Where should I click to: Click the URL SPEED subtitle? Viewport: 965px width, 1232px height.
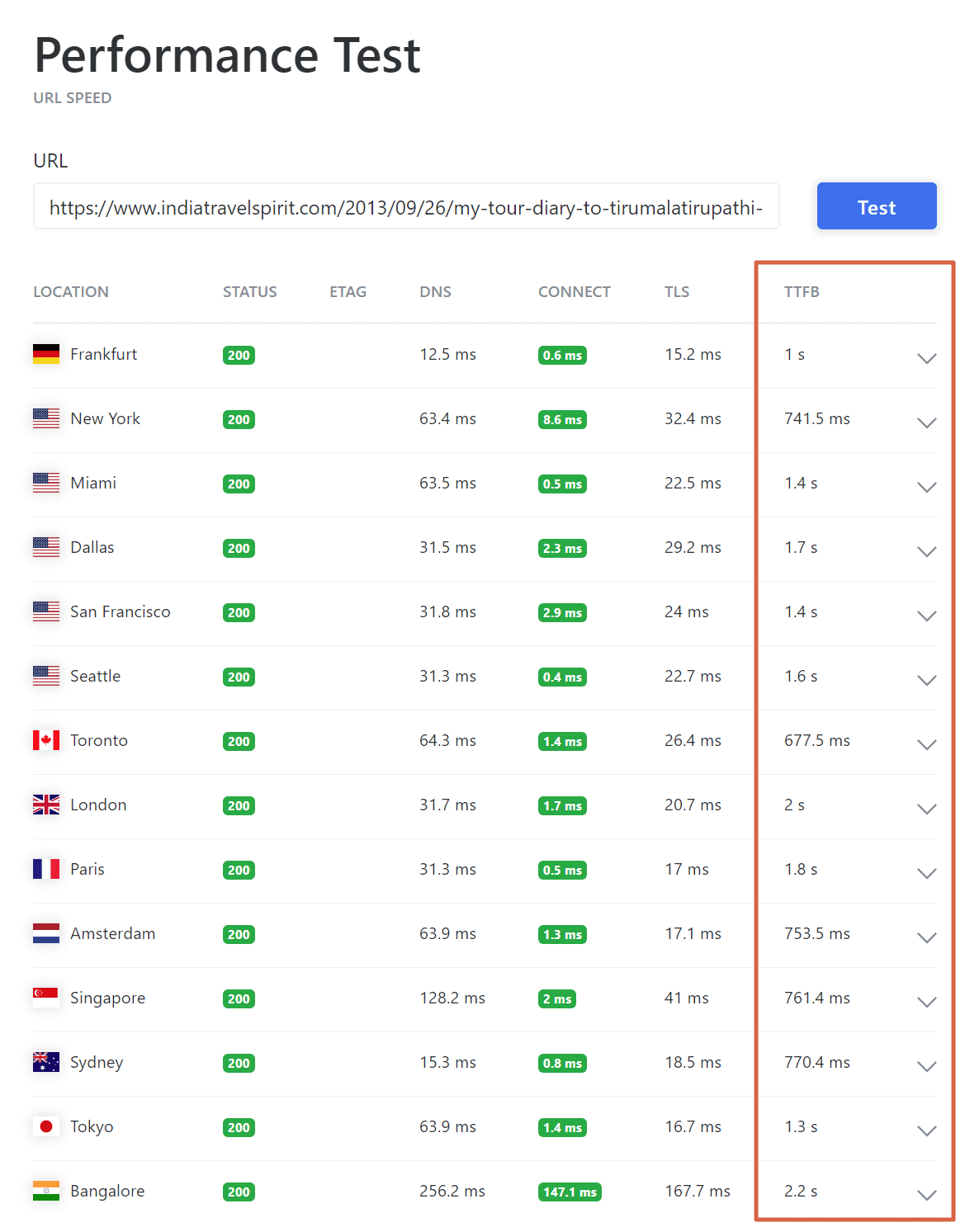click(x=73, y=97)
